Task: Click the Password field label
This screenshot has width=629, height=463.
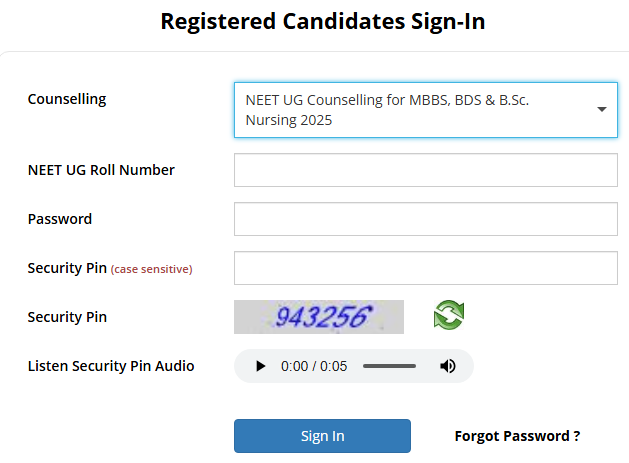Action: (x=60, y=219)
